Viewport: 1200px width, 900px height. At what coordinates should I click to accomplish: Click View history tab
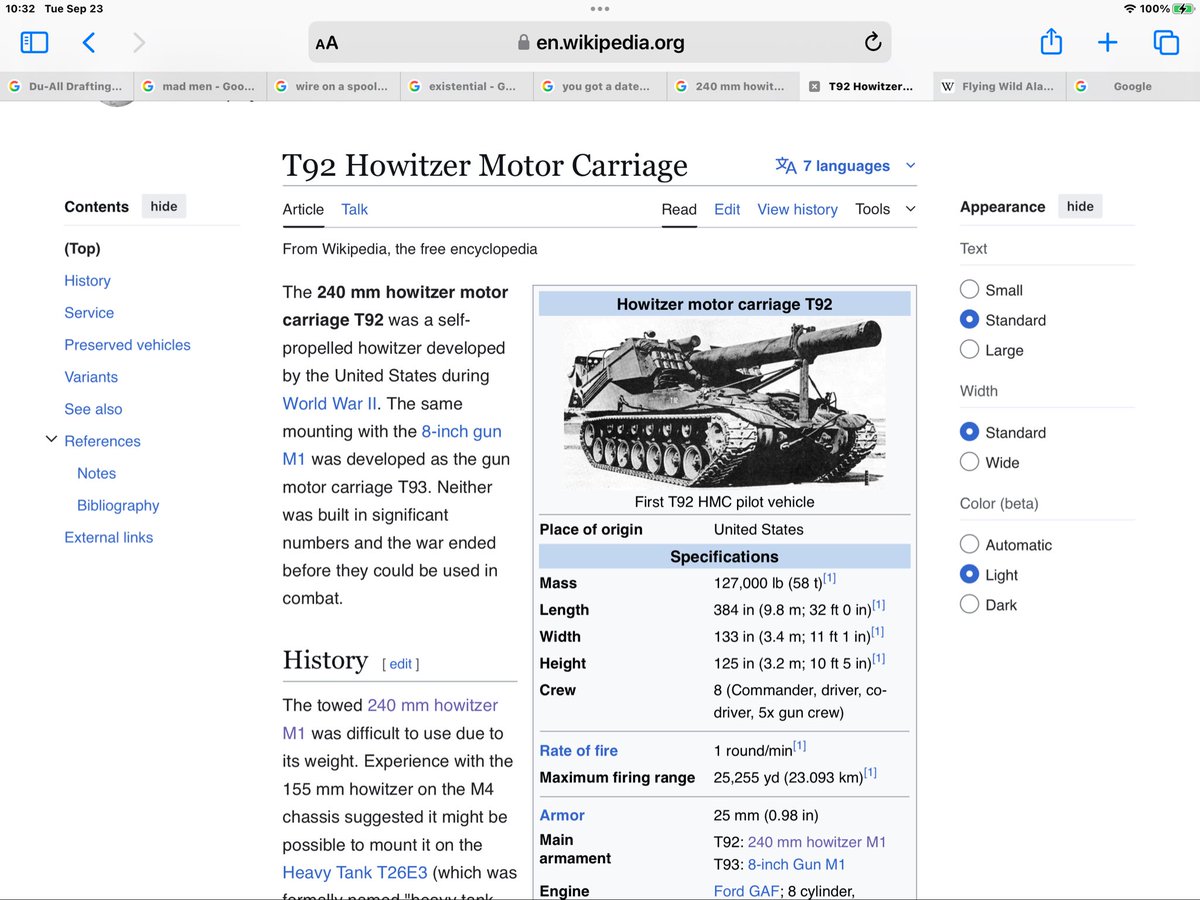(797, 209)
